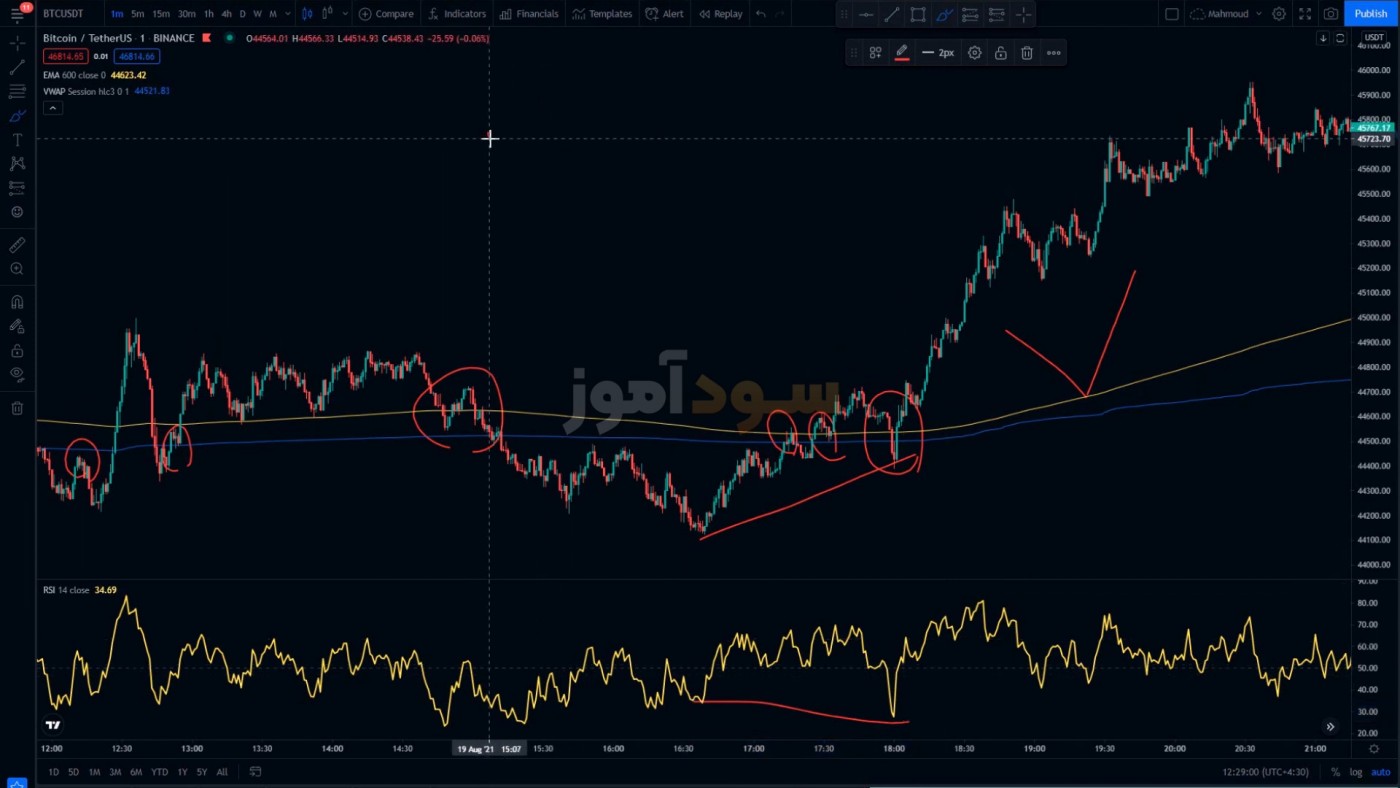The width and height of the screenshot is (1400, 788).
Task: Open the Indicators dialog
Action: pos(456,14)
